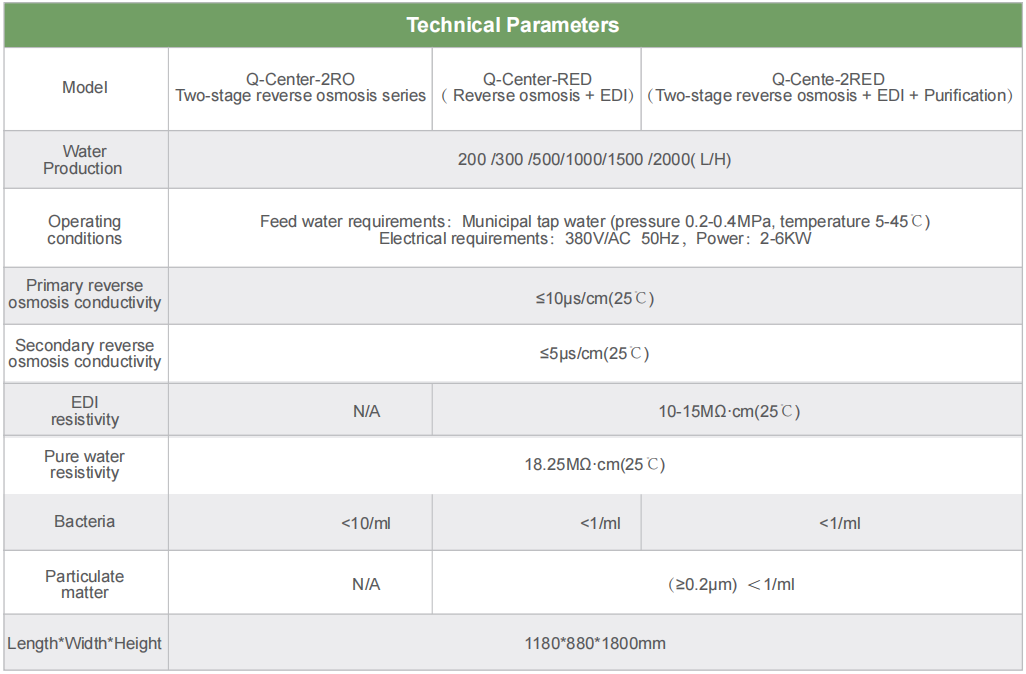Click the feed water requirements text
This screenshot has height=674, width=1026.
(x=594, y=221)
